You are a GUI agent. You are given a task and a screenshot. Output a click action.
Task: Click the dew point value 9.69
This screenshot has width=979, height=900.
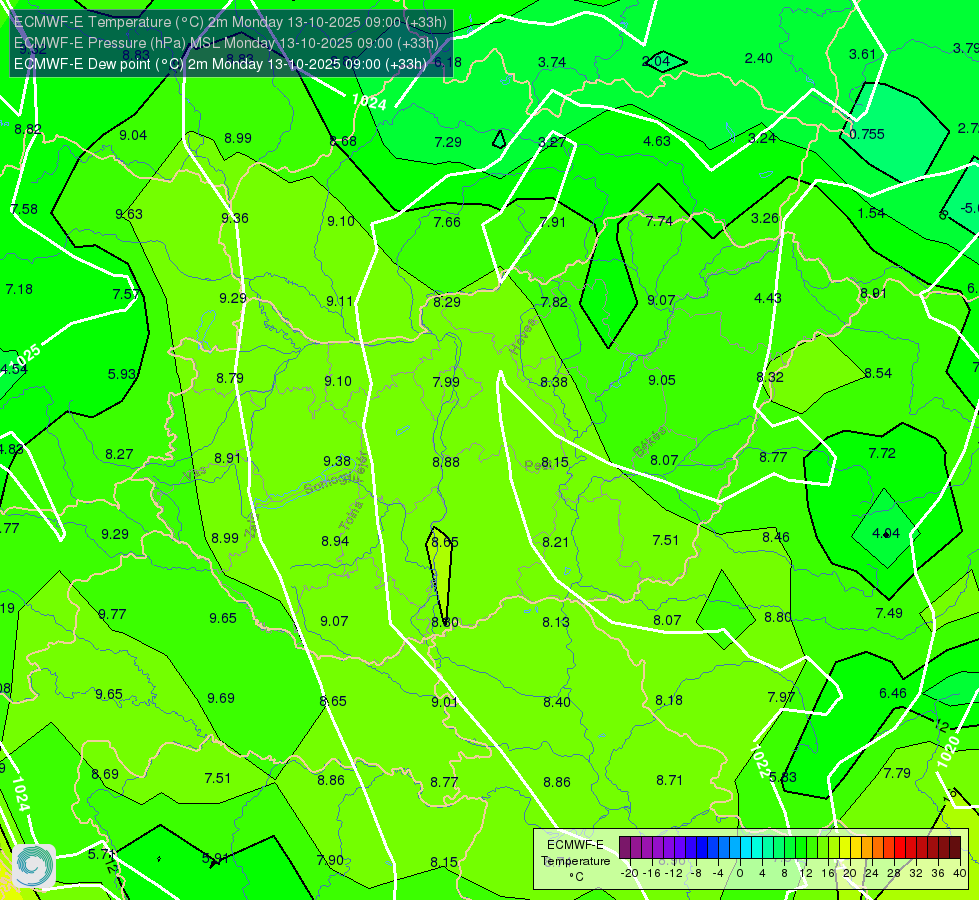pos(221,698)
